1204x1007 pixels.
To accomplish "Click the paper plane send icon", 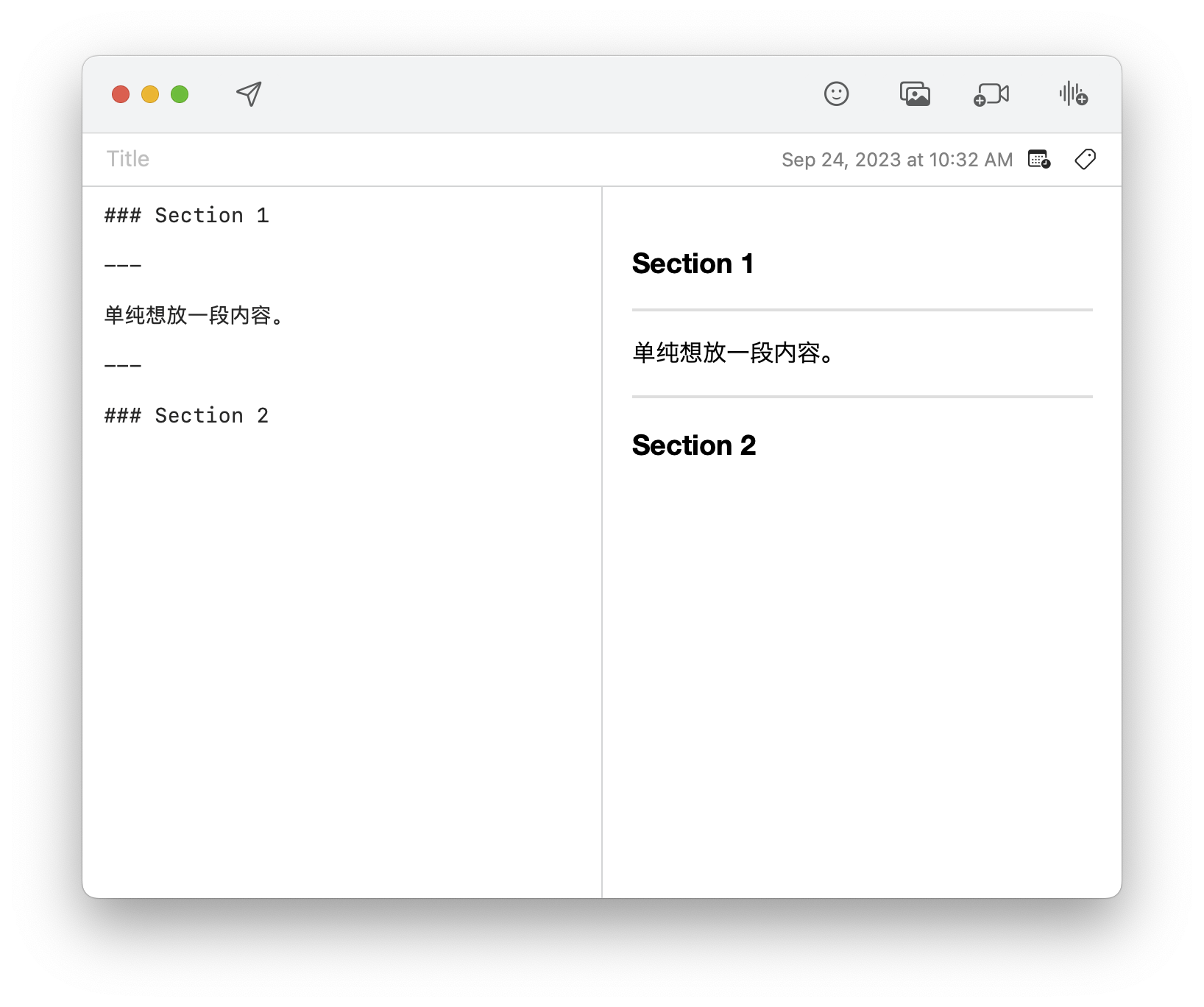I will [249, 94].
